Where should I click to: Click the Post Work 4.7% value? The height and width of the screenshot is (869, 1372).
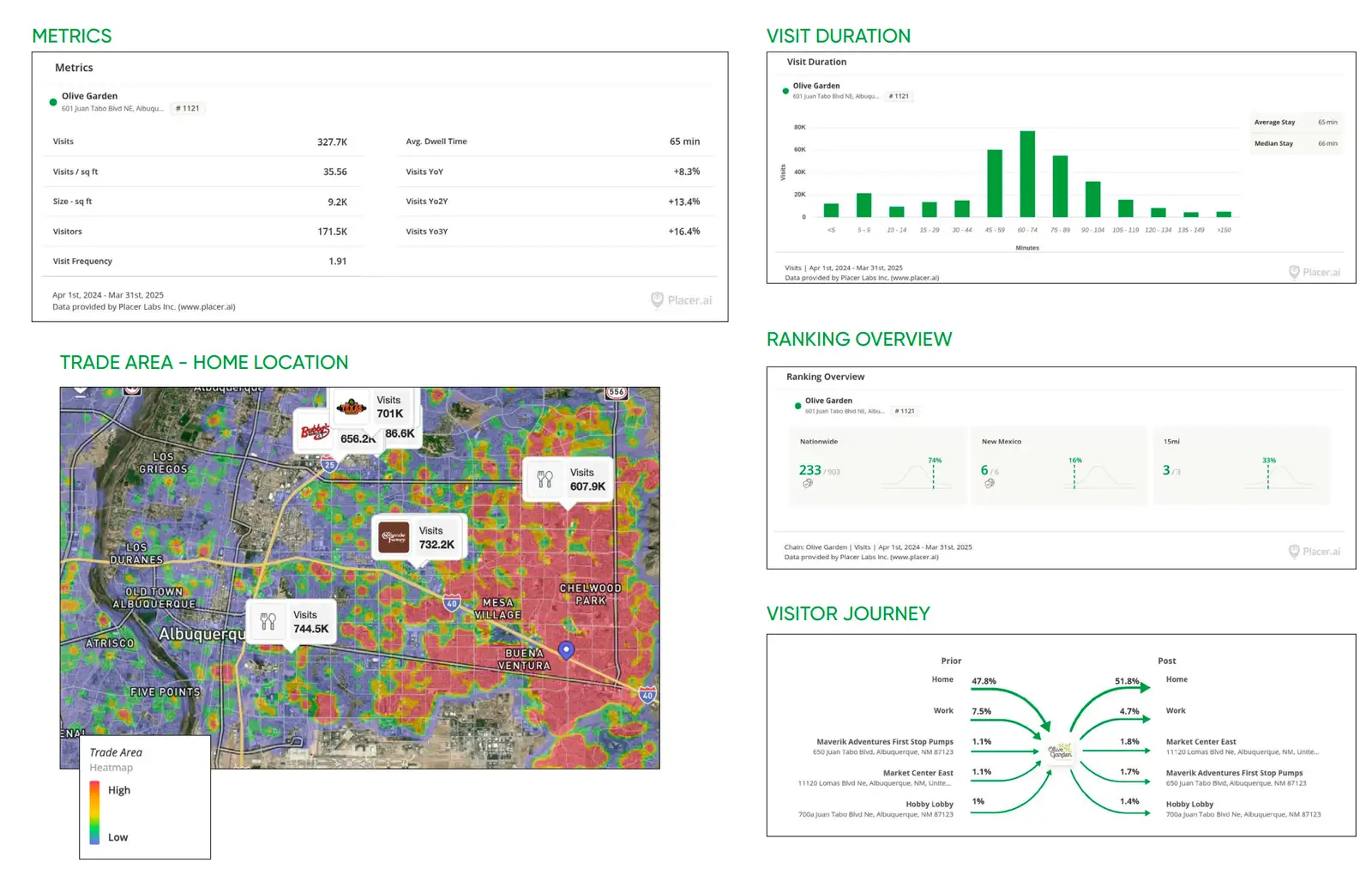click(x=1129, y=712)
